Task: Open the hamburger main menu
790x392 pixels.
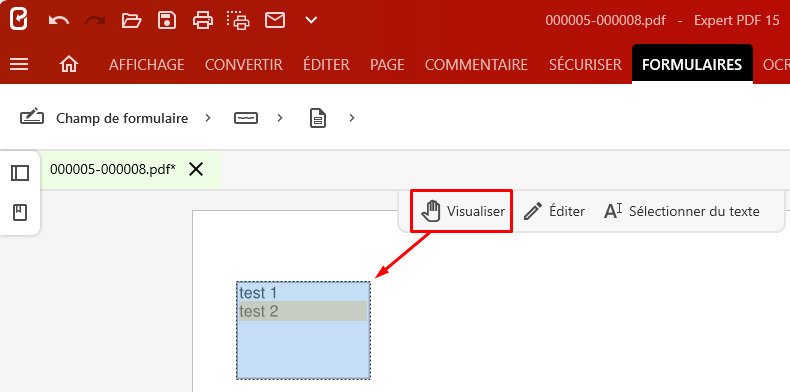Action: click(19, 64)
